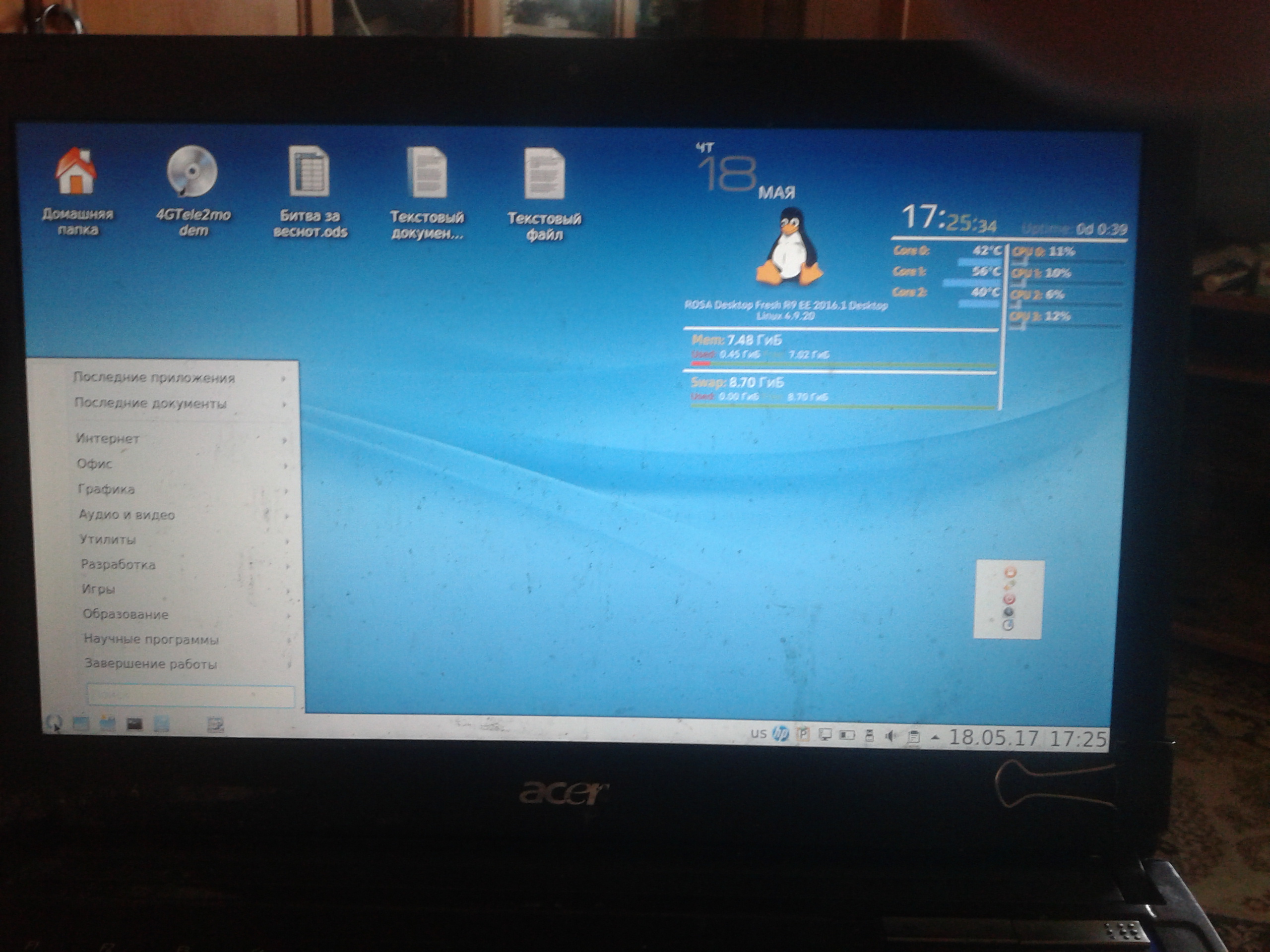Select Утилиты menu entry
1270x952 pixels.
click(108, 540)
